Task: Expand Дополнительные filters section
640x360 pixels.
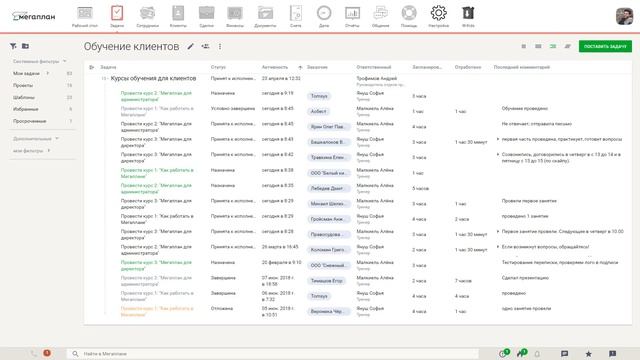Action: 36,139
